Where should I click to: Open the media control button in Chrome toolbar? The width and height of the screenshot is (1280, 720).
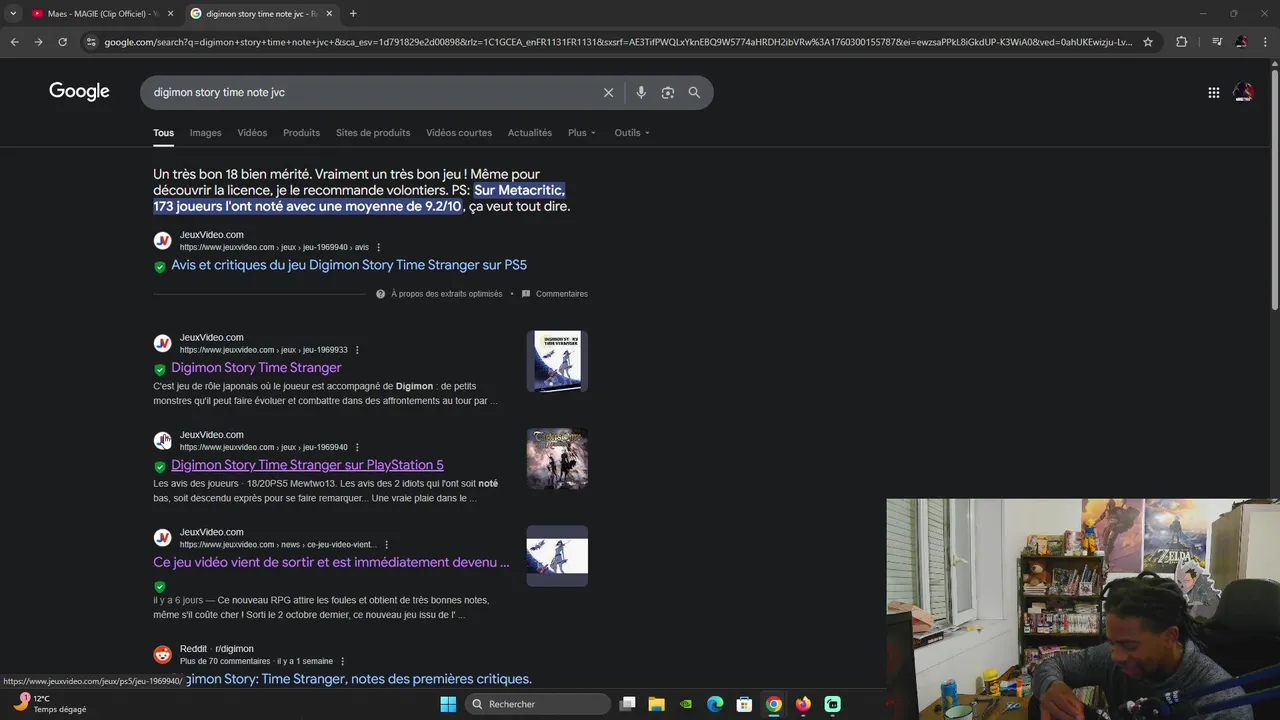pos(1217,42)
